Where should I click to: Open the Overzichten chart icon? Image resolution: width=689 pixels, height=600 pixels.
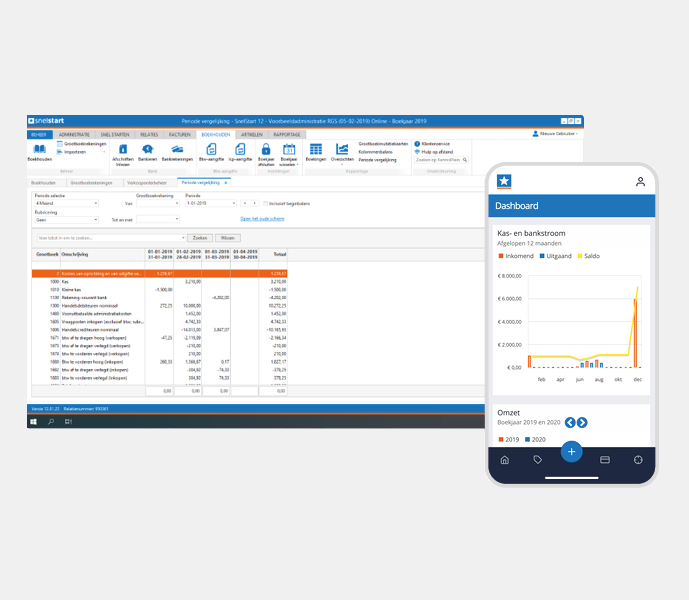point(342,149)
